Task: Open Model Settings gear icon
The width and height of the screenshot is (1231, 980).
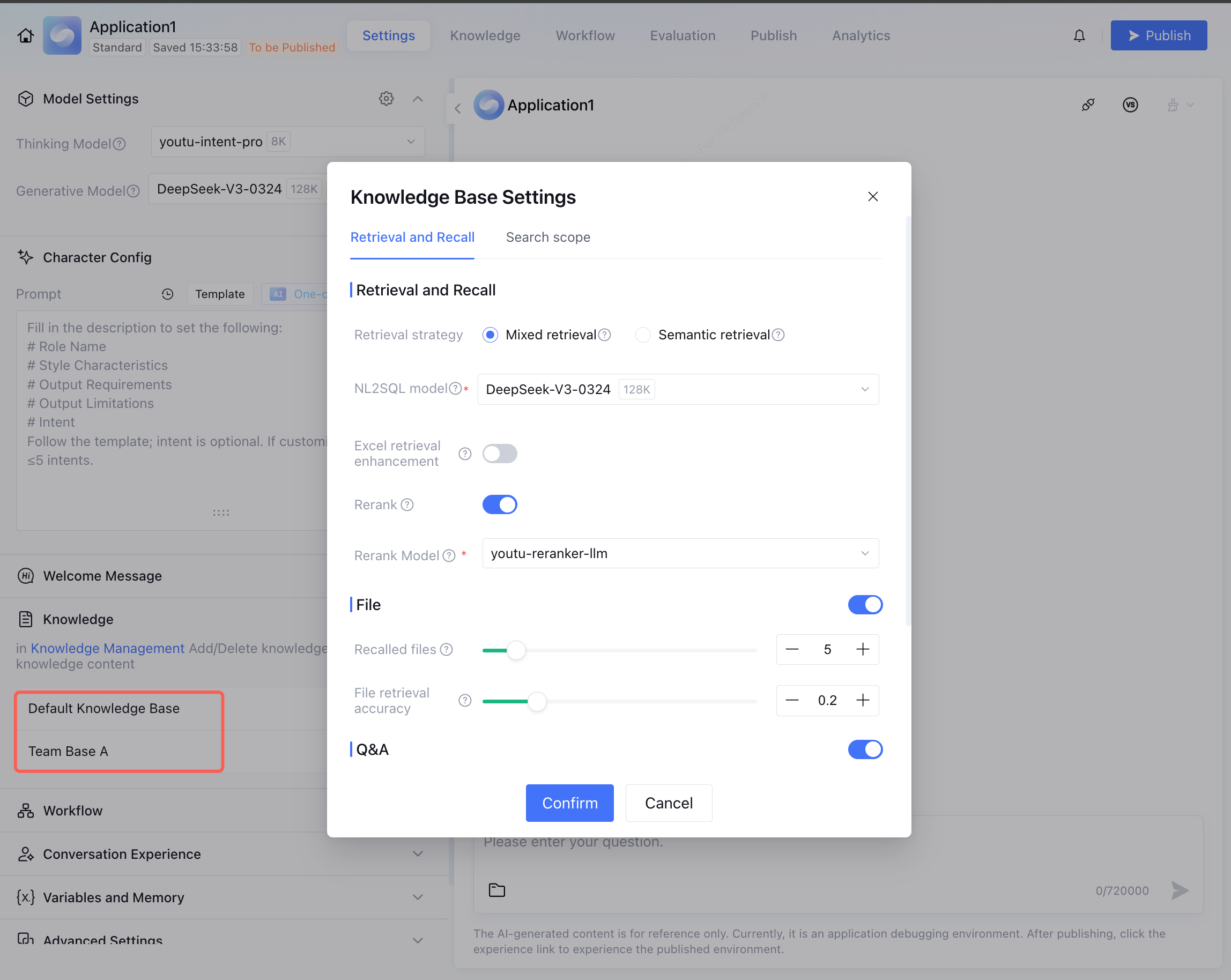Action: tap(386, 98)
